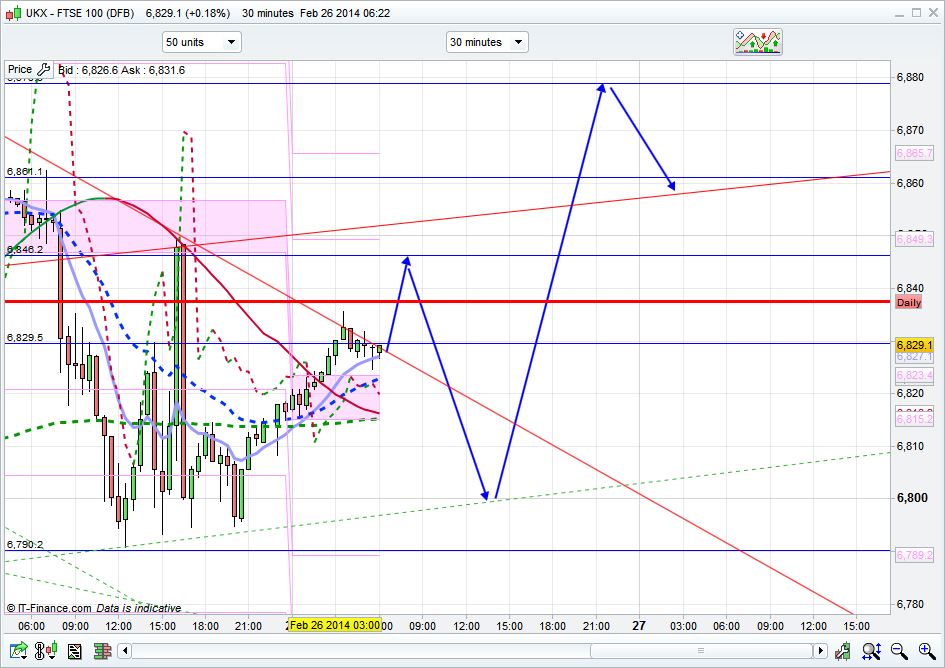Click the yellow 6,829.1 current price tag
The height and width of the screenshot is (668, 945).
pos(914,344)
